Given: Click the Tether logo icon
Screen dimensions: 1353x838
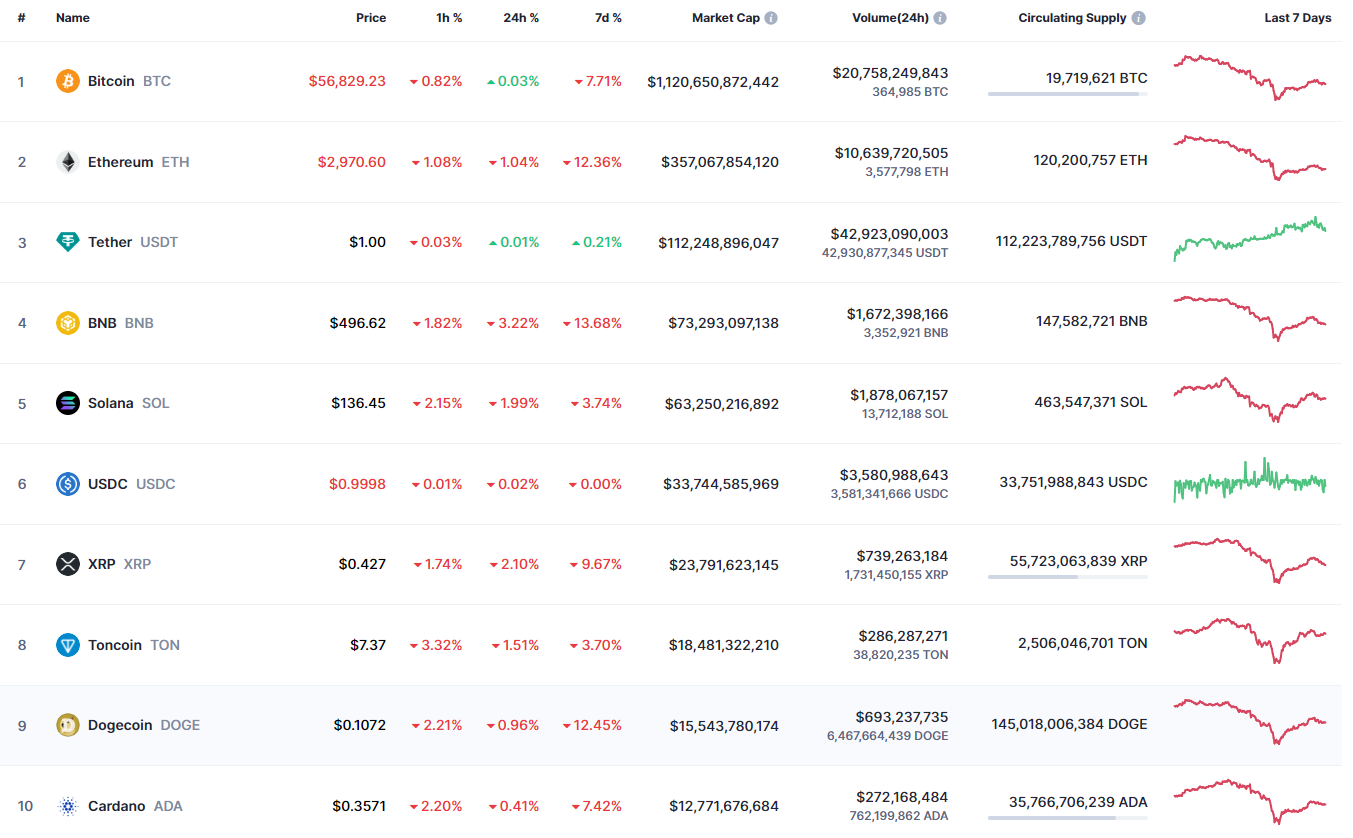Looking at the screenshot, I should 67,242.
